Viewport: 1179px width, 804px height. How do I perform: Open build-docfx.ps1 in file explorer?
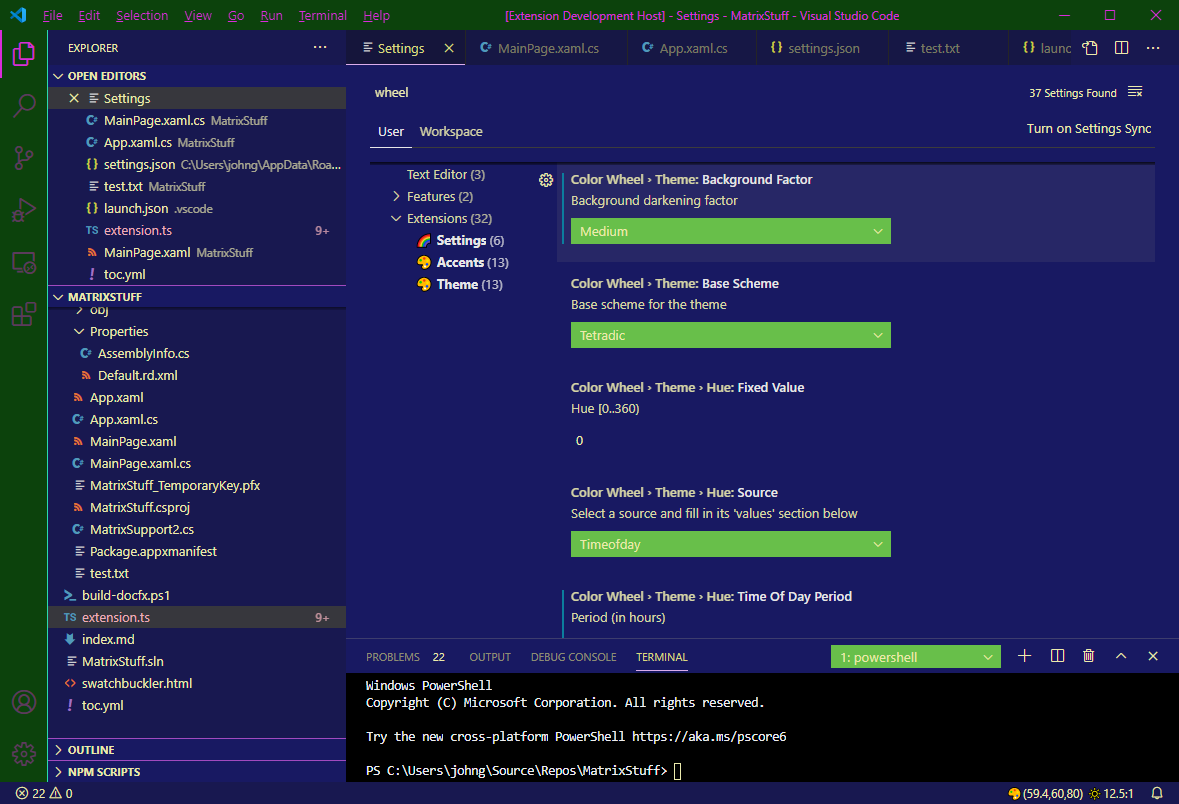(x=197, y=596)
